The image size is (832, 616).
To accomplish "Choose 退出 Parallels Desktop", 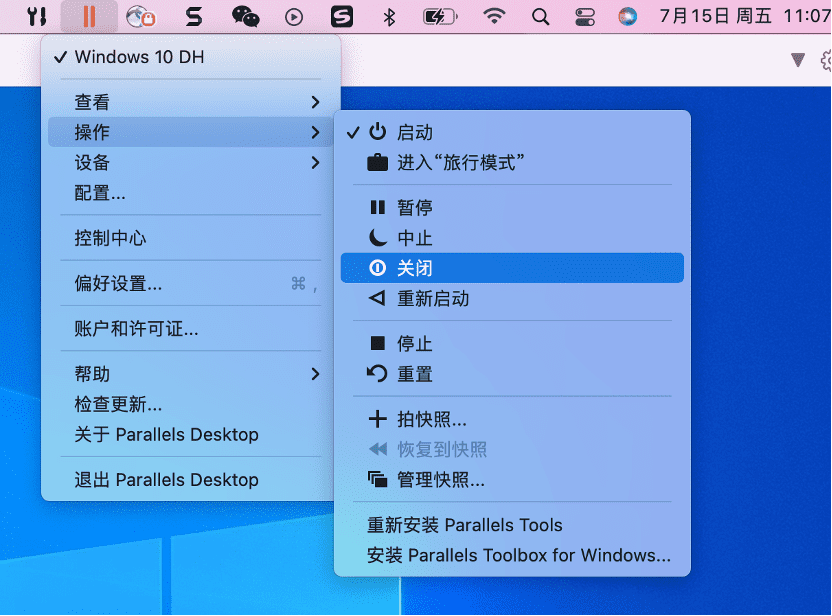I will click(x=166, y=480).
